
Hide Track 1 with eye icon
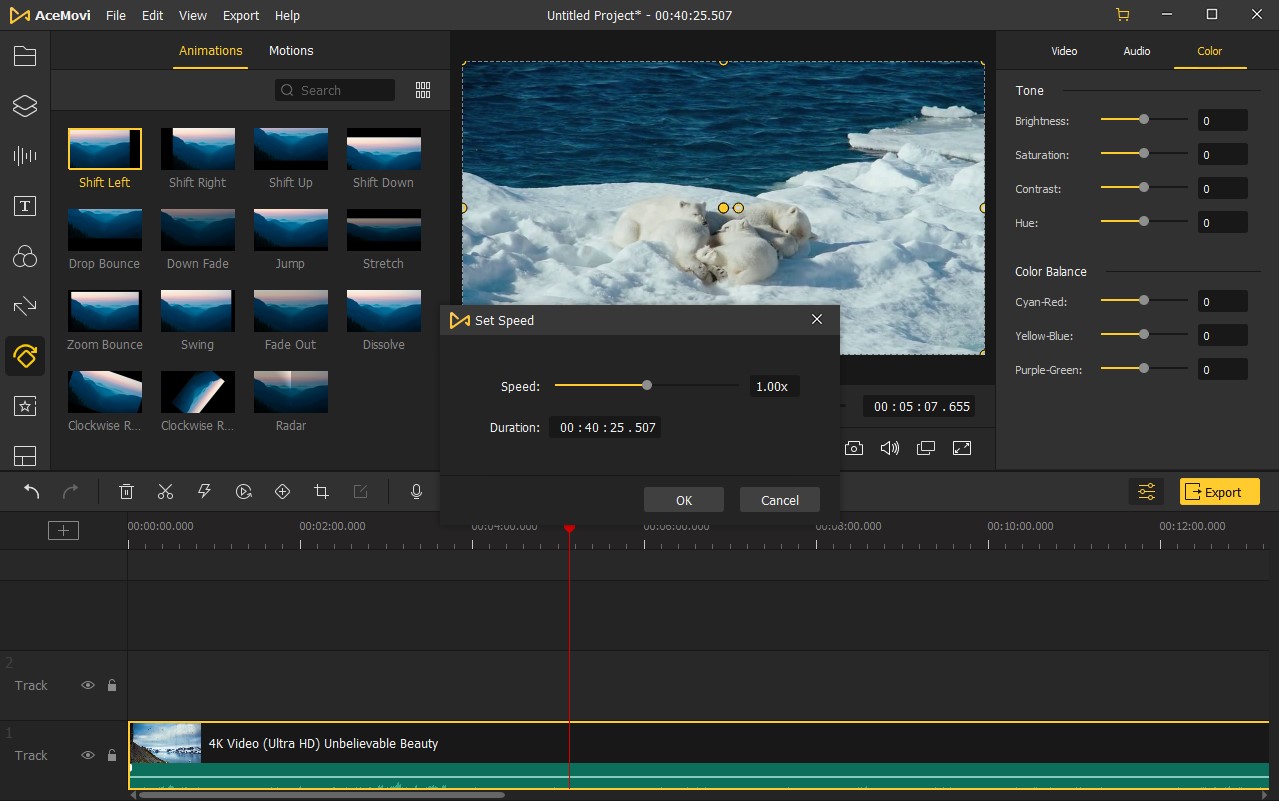[88, 756]
